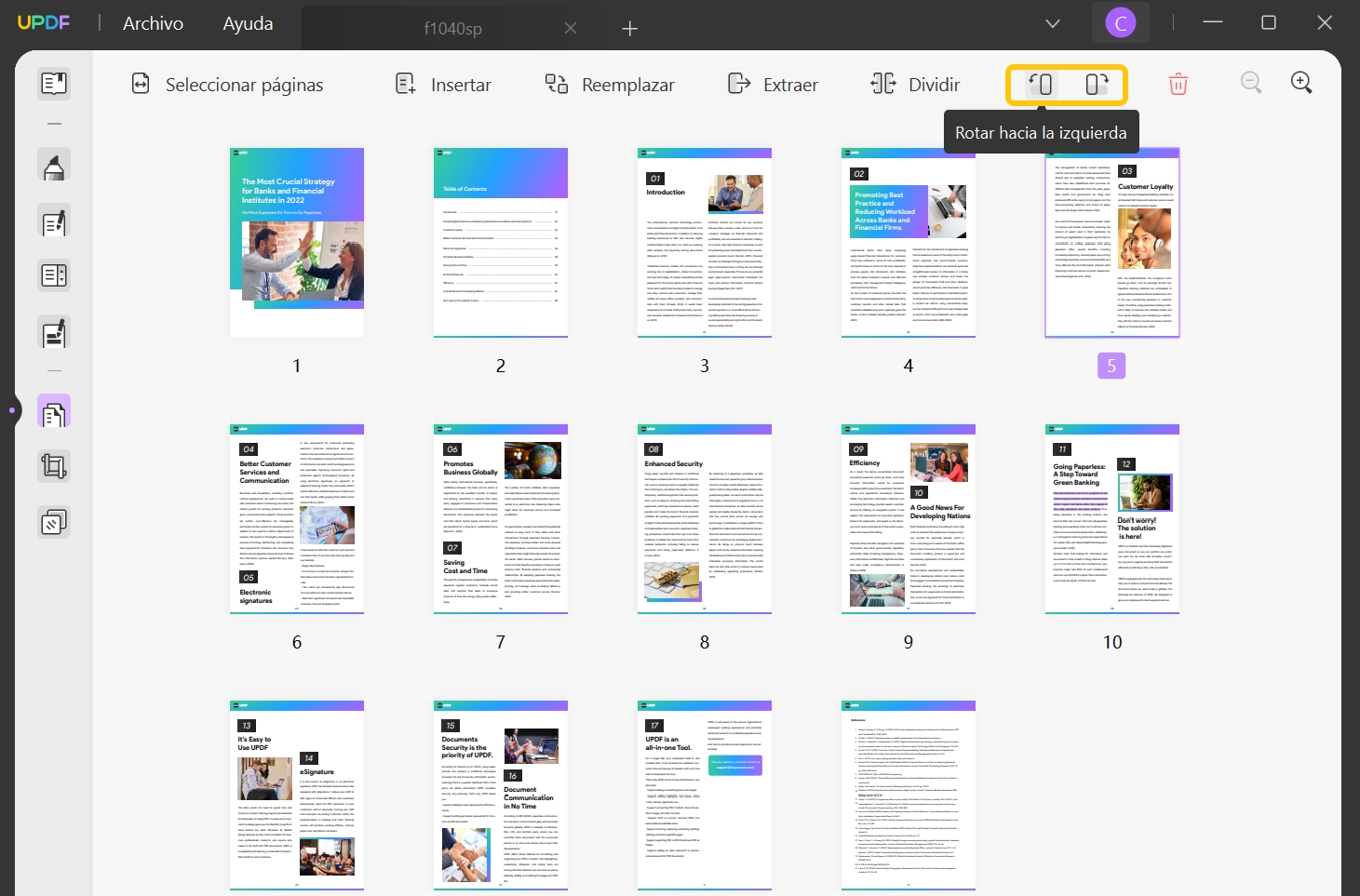Rotate page left with Rotar izquierda icon
1360x896 pixels.
(x=1040, y=85)
